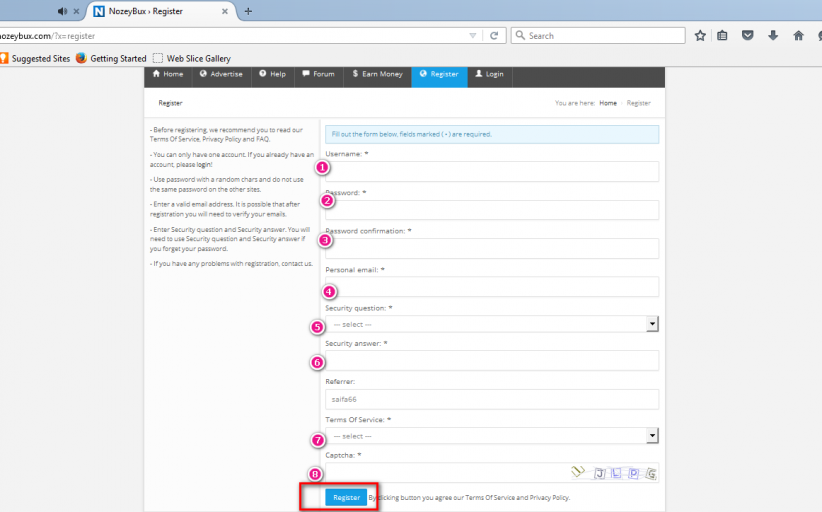Viewport: 822px width, 512px height.
Task: Click the Getting Started Firefox bookmark
Action: tap(111, 59)
